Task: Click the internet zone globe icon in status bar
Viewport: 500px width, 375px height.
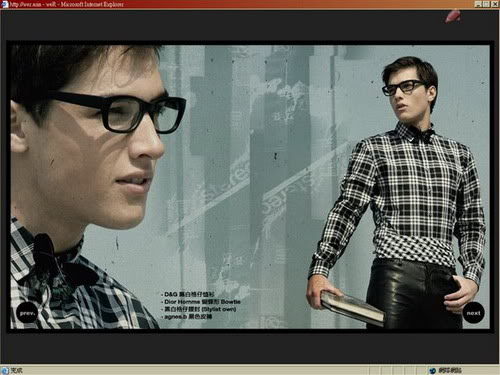Action: point(433,370)
